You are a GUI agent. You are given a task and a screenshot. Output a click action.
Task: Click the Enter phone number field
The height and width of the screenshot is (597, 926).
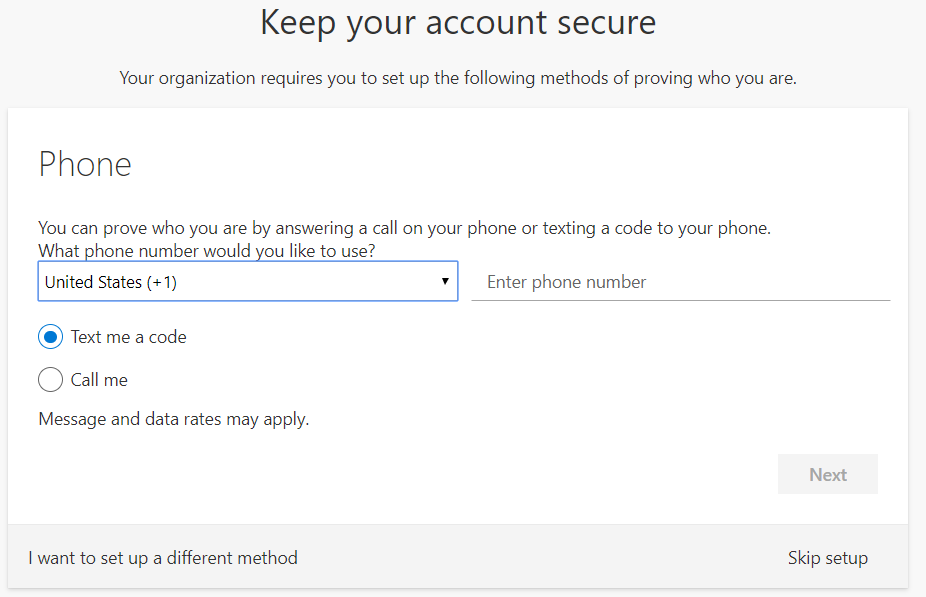[x=680, y=282]
